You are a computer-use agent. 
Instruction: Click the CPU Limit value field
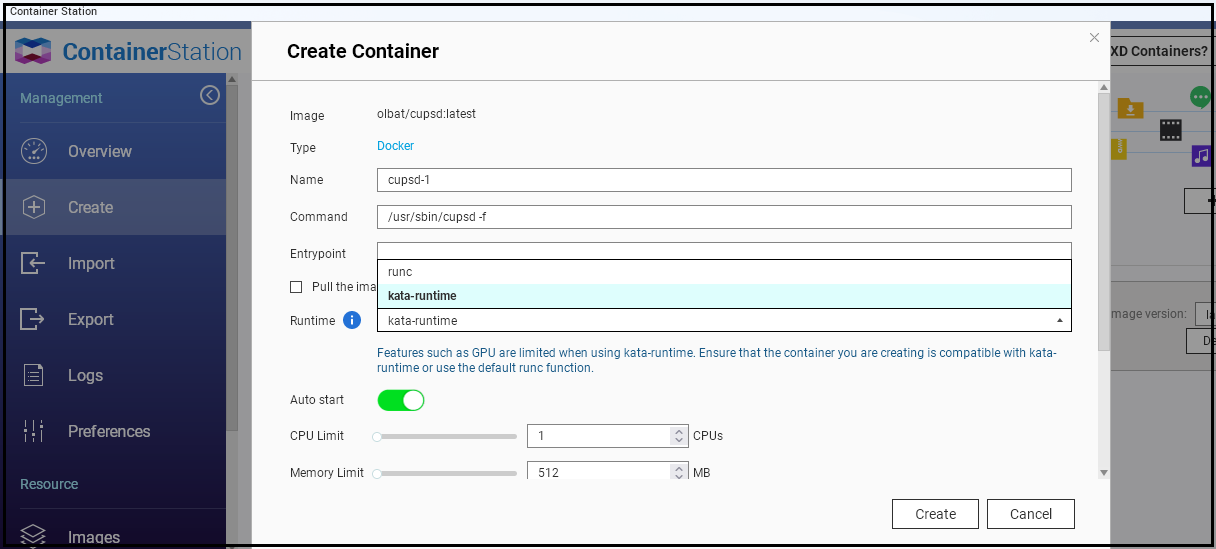(x=600, y=436)
